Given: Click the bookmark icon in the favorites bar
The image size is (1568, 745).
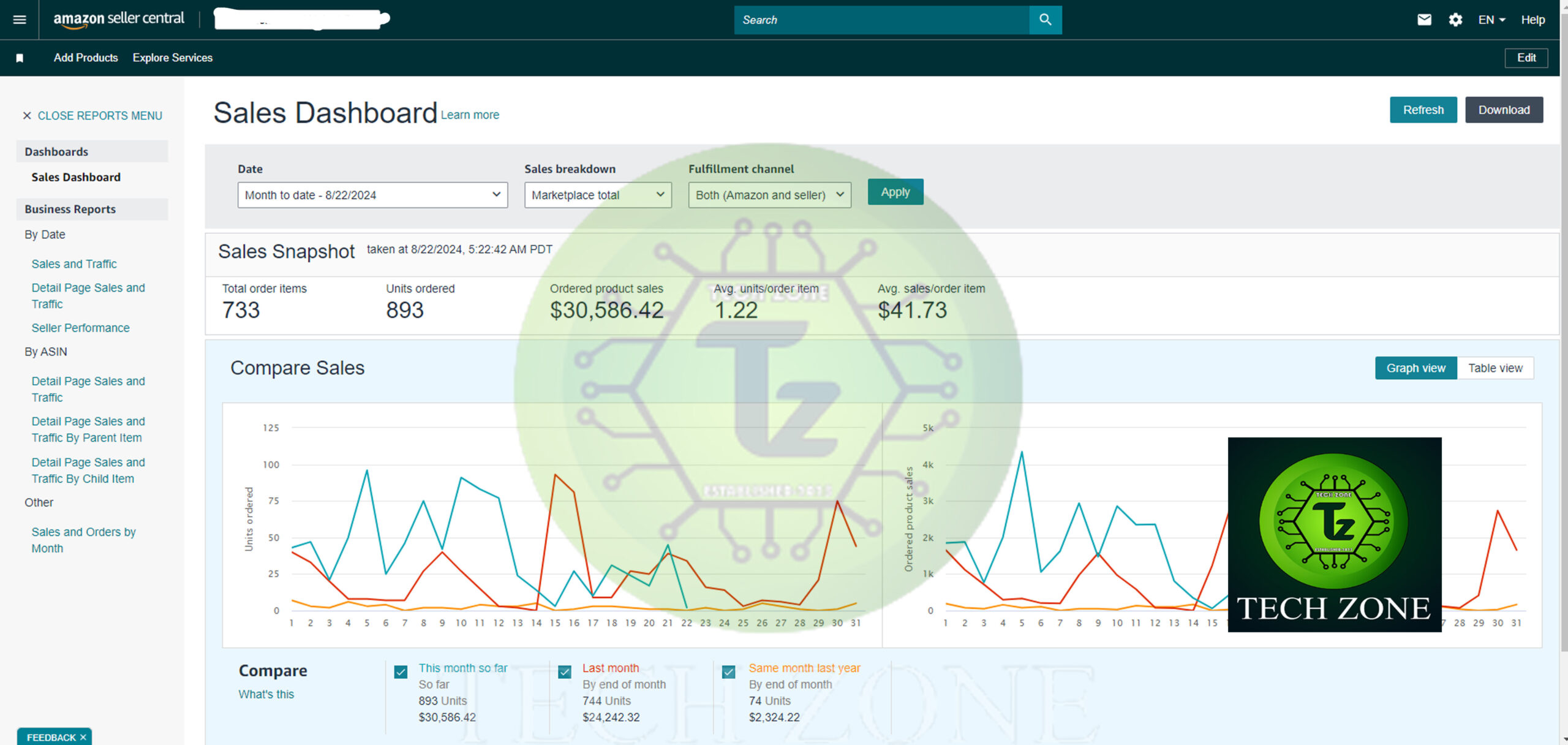Looking at the screenshot, I should [x=20, y=58].
